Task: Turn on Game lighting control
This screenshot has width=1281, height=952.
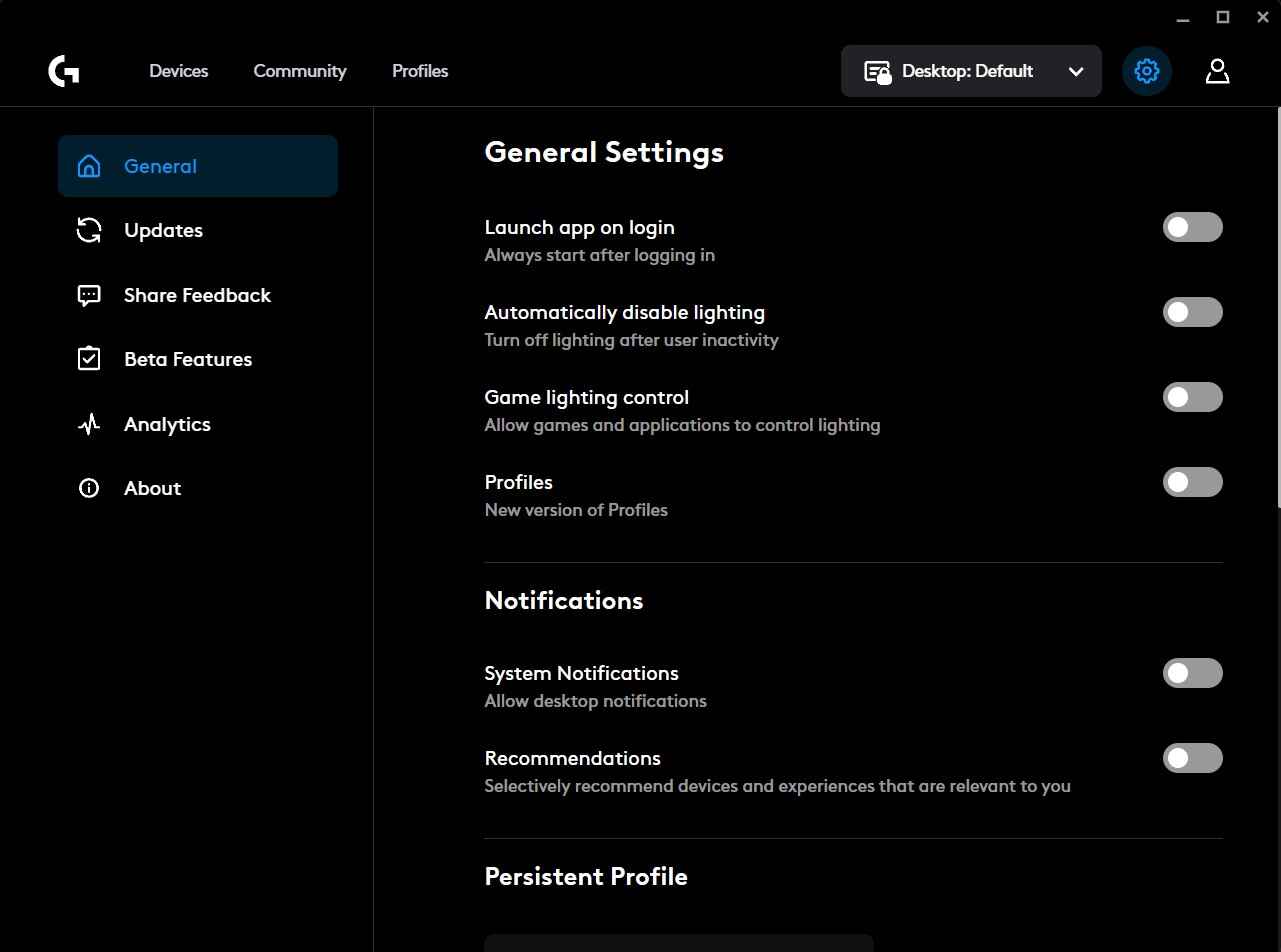Action: tap(1192, 397)
